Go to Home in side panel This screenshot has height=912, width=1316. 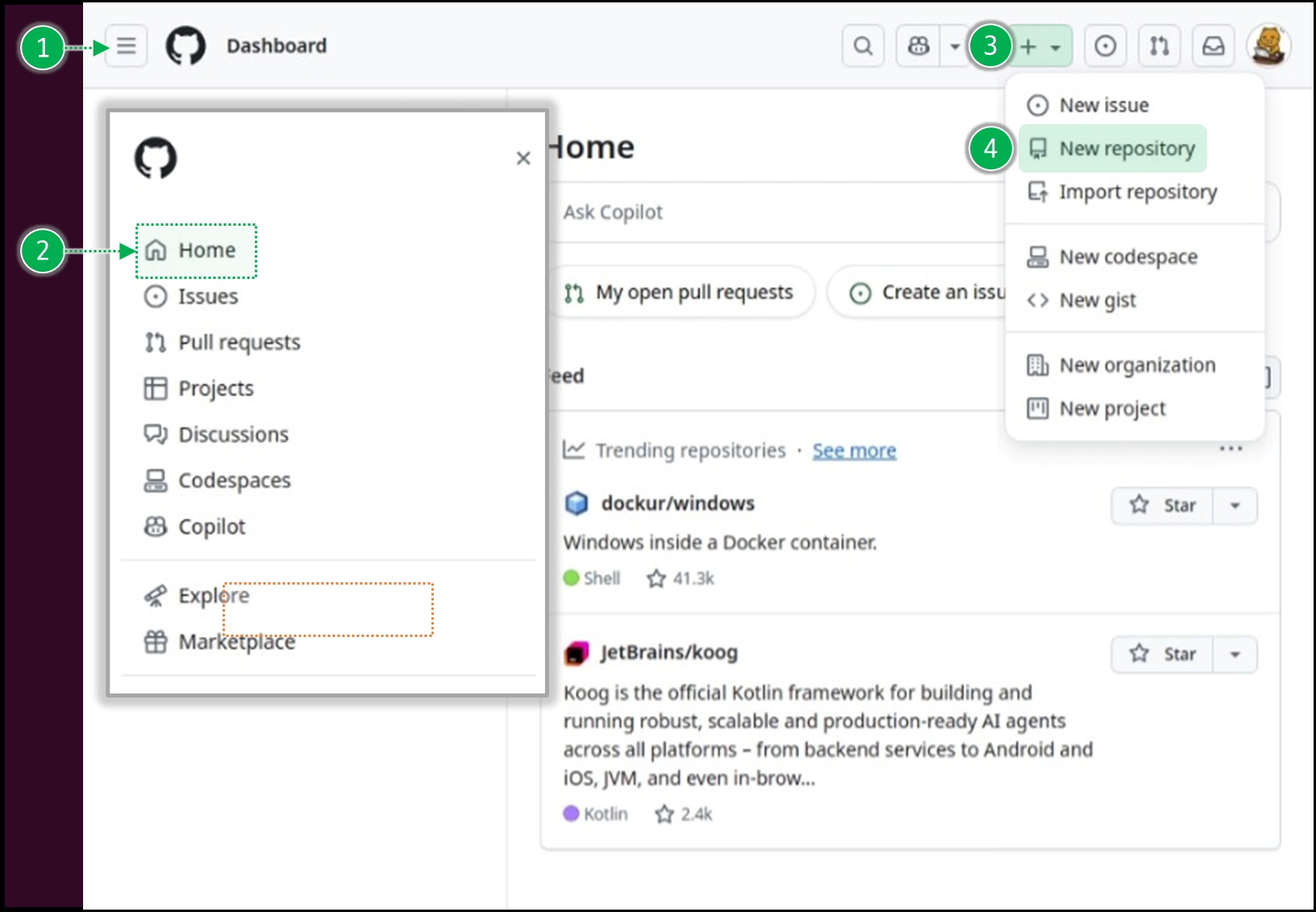pos(196,251)
